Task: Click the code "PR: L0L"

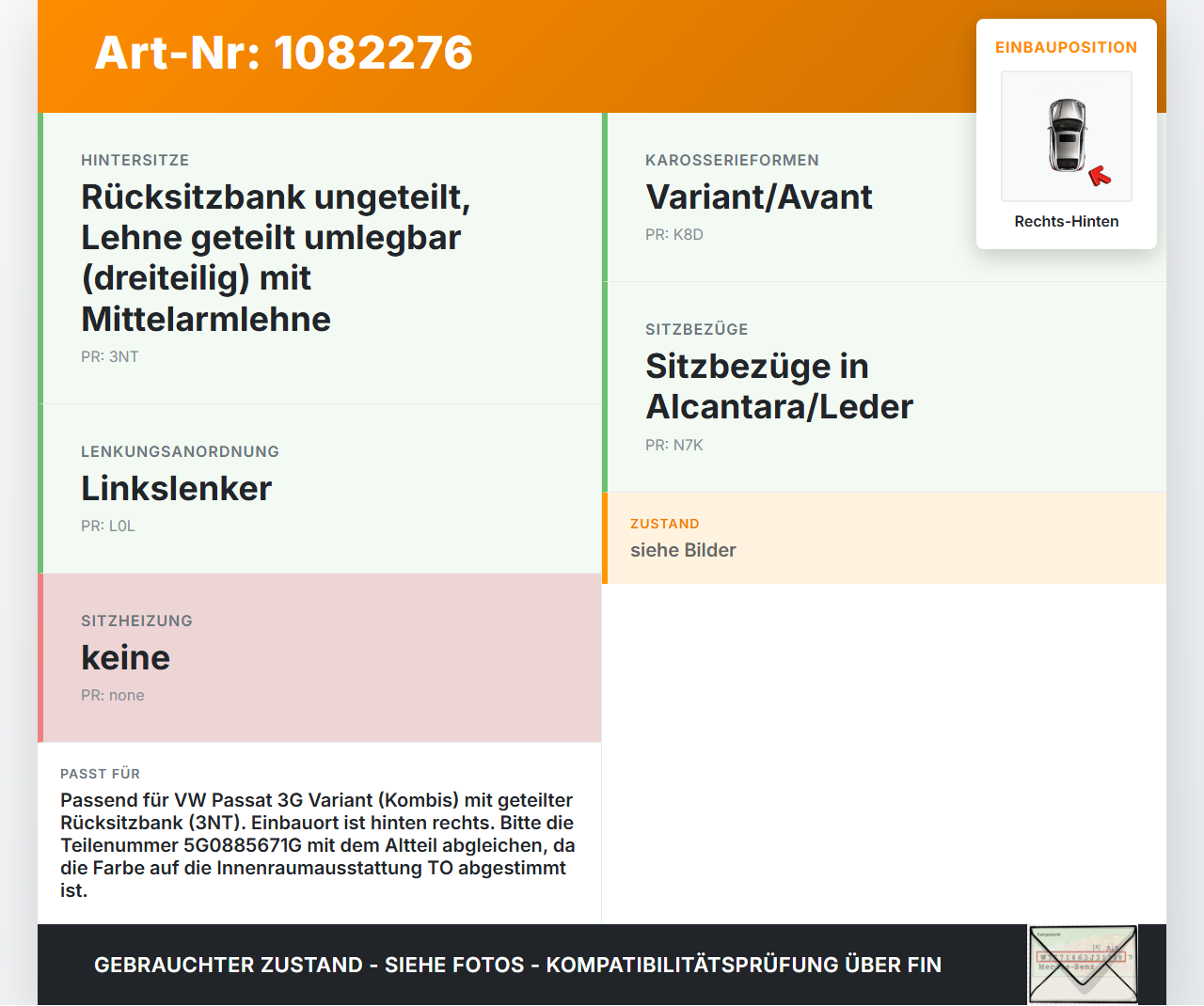Action: (x=108, y=526)
